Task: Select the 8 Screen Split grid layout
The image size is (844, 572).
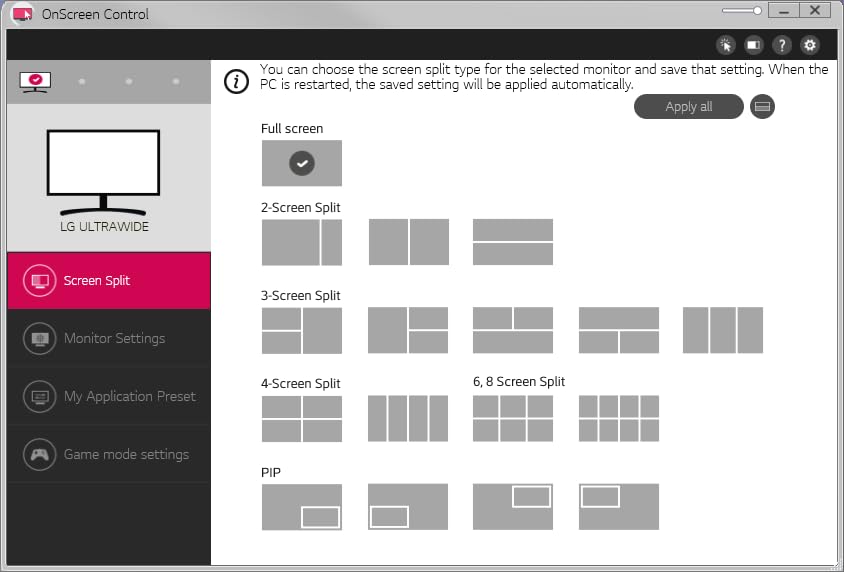Action: tap(619, 419)
